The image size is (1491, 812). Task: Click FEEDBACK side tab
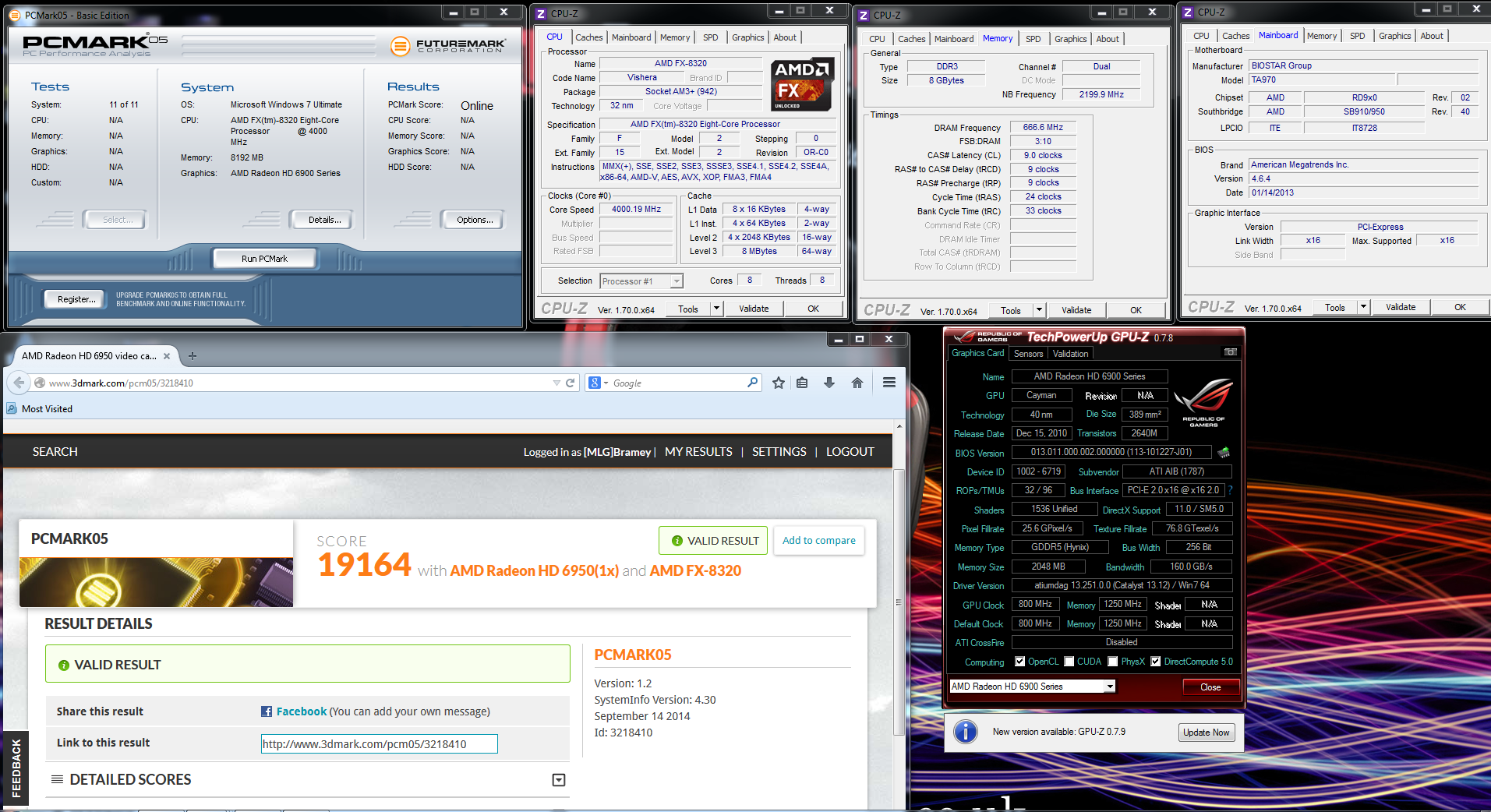click(x=16, y=769)
